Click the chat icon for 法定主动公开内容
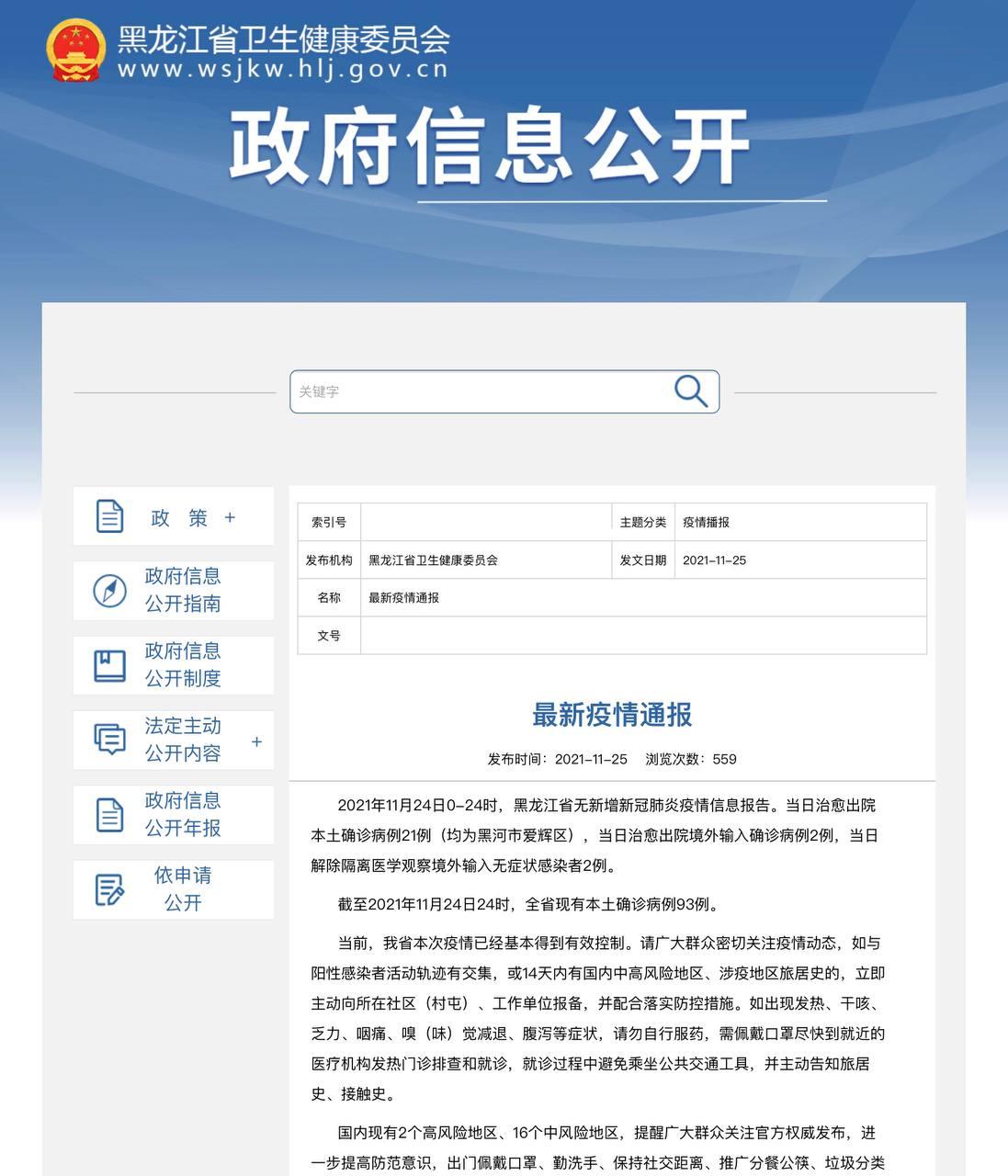Screen dimensions: 1008x1176 point(109,740)
